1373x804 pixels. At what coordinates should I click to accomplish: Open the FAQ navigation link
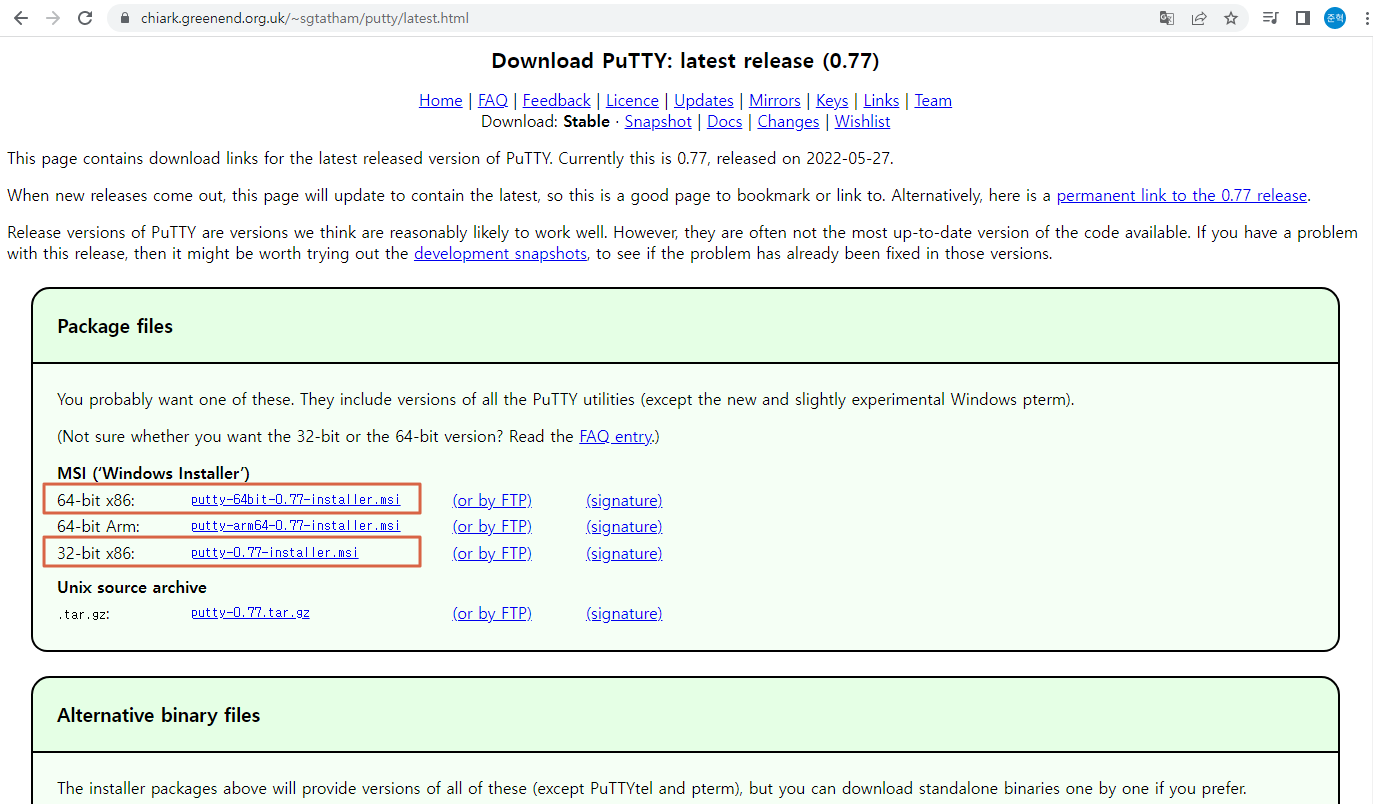click(493, 100)
